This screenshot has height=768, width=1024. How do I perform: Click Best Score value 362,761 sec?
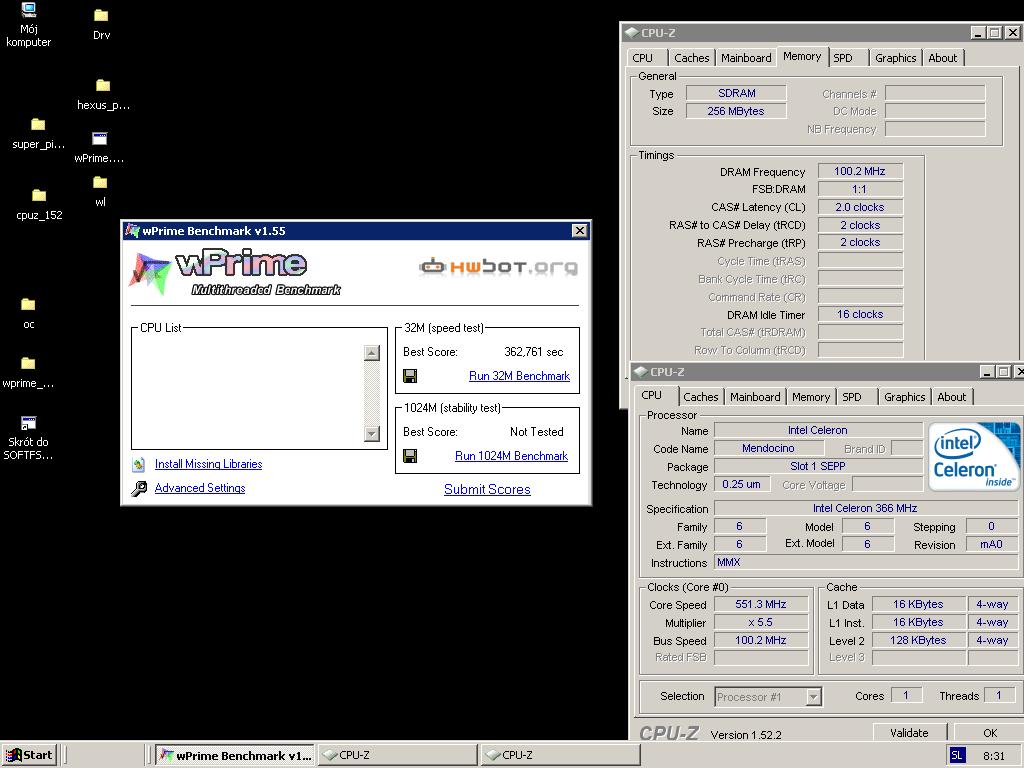click(x=534, y=352)
